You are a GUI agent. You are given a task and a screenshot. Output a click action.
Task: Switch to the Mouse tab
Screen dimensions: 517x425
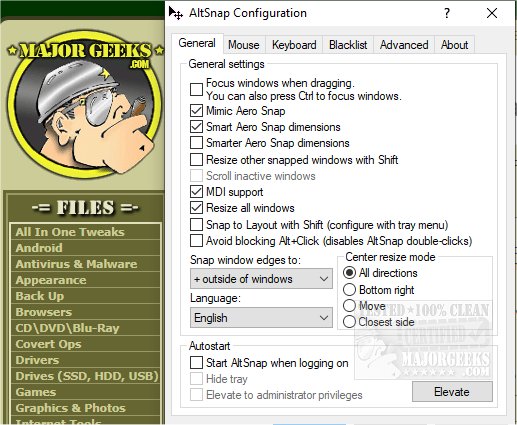[x=244, y=45]
